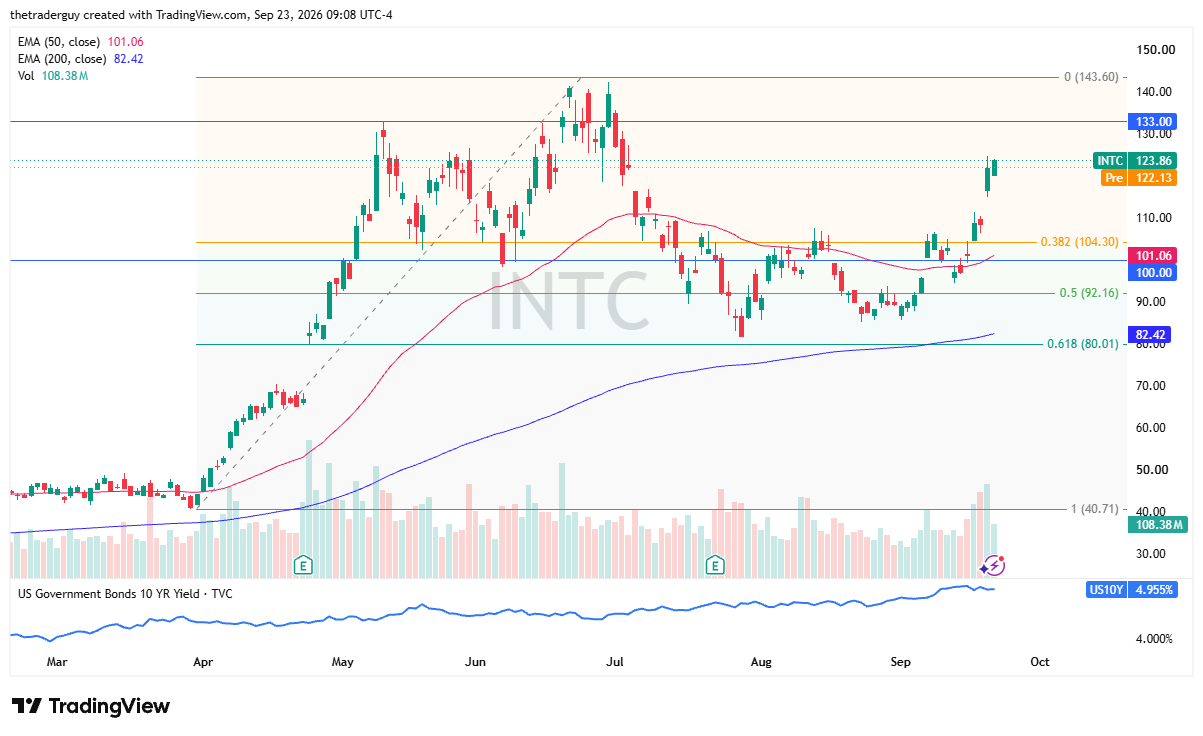Select the Vol 108.38M legend entry
Image resolution: width=1203 pixels, height=736 pixels.
point(53,77)
